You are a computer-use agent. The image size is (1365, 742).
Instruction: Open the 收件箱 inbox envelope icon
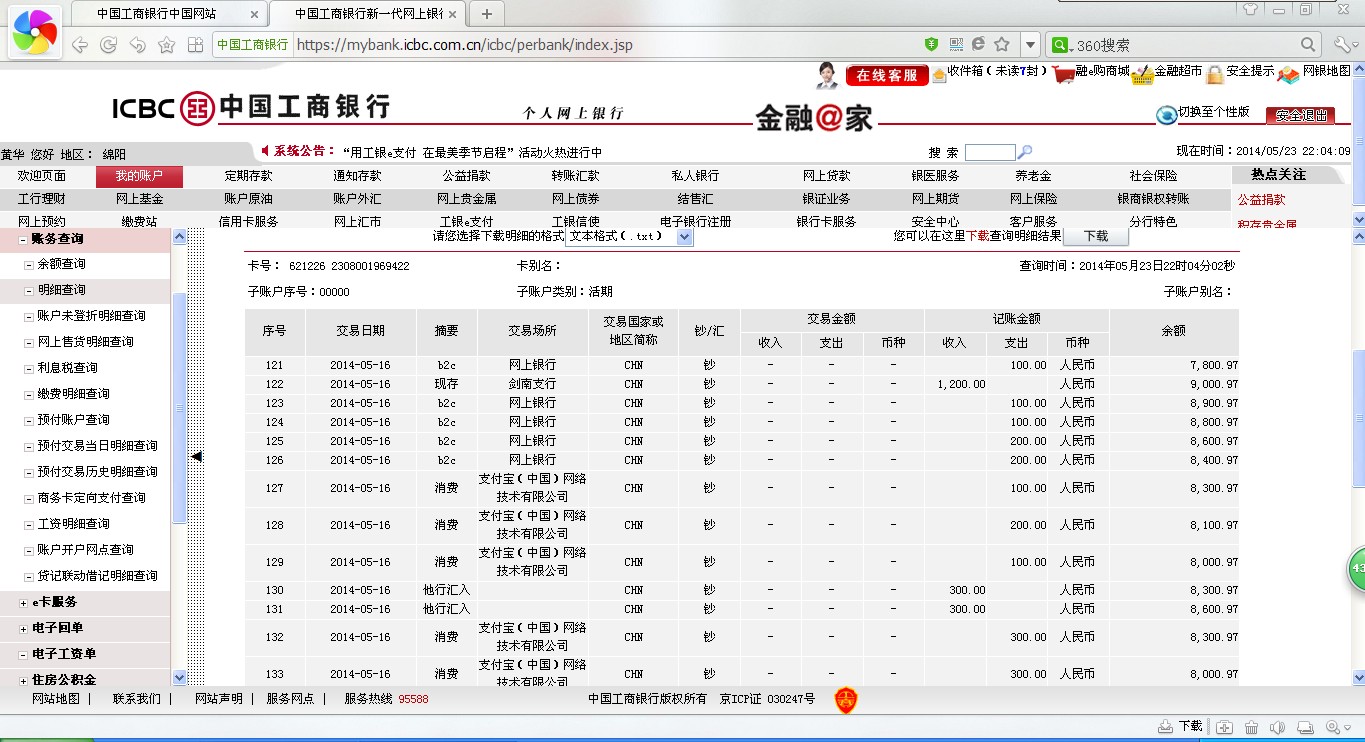pos(939,75)
